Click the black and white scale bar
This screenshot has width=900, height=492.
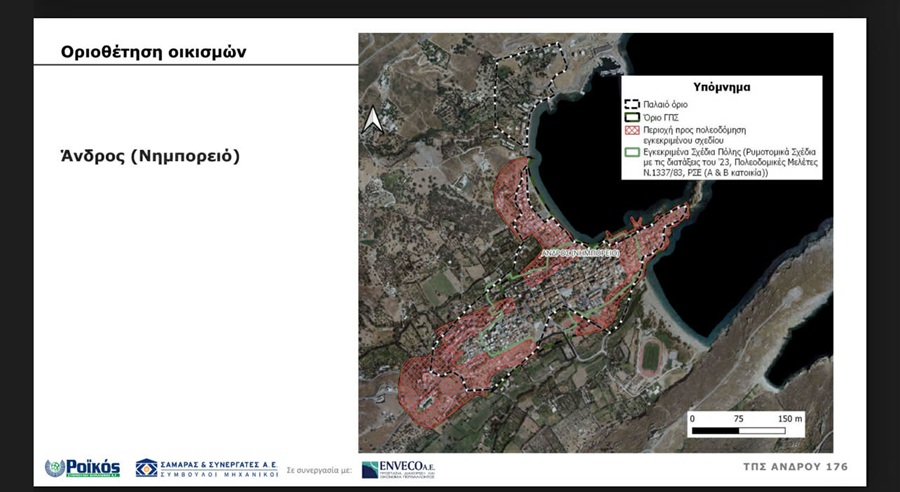747,432
